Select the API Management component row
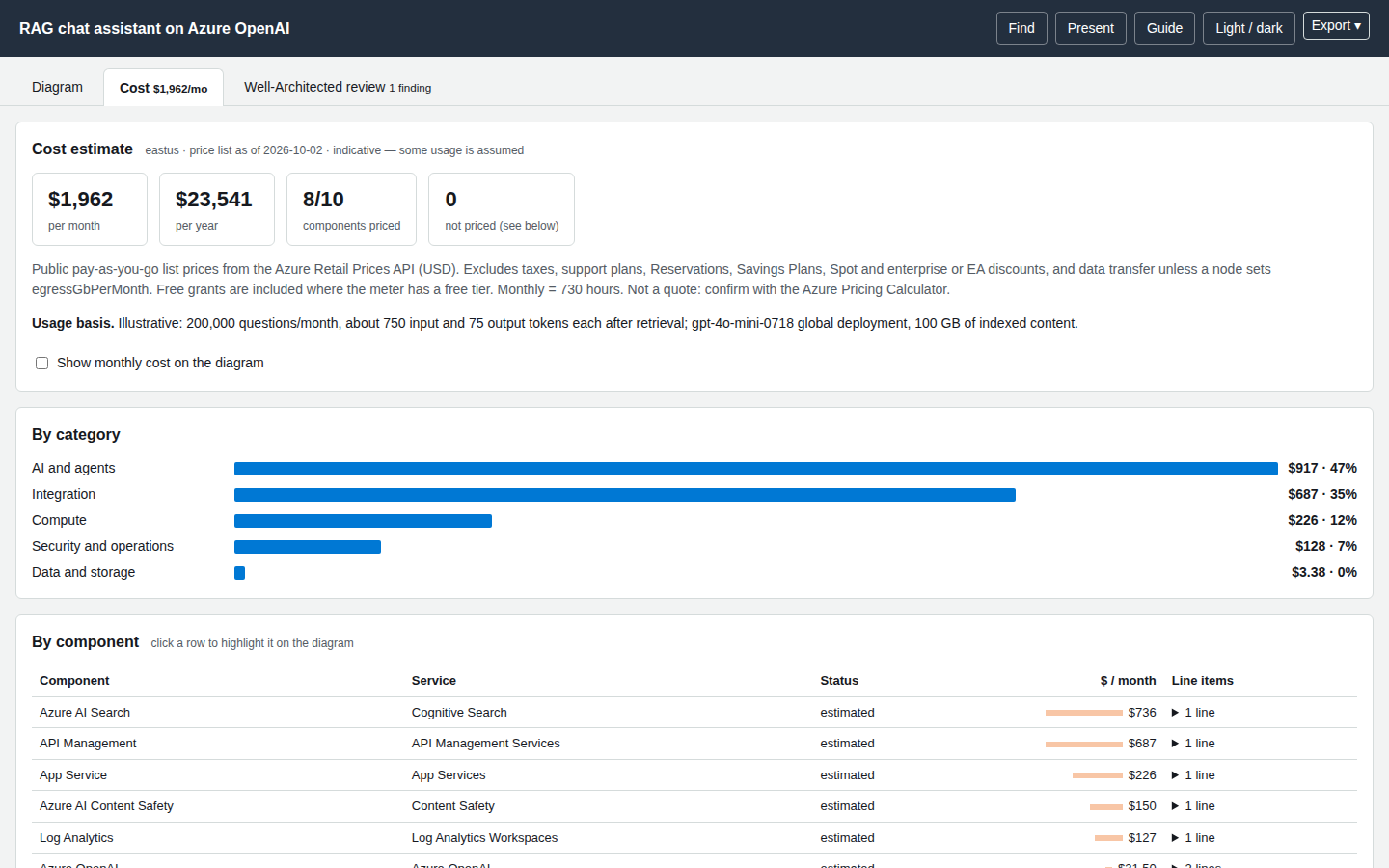 (x=694, y=744)
